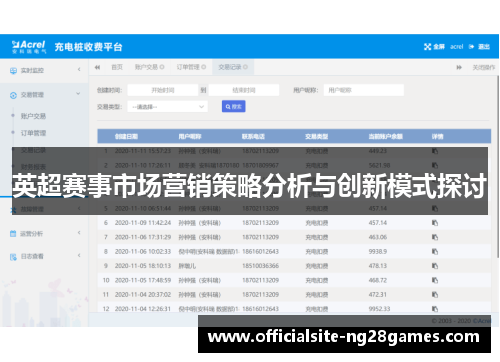Close the 订单管理 tab with its circle icon
500x362 pixels.
coord(204,67)
